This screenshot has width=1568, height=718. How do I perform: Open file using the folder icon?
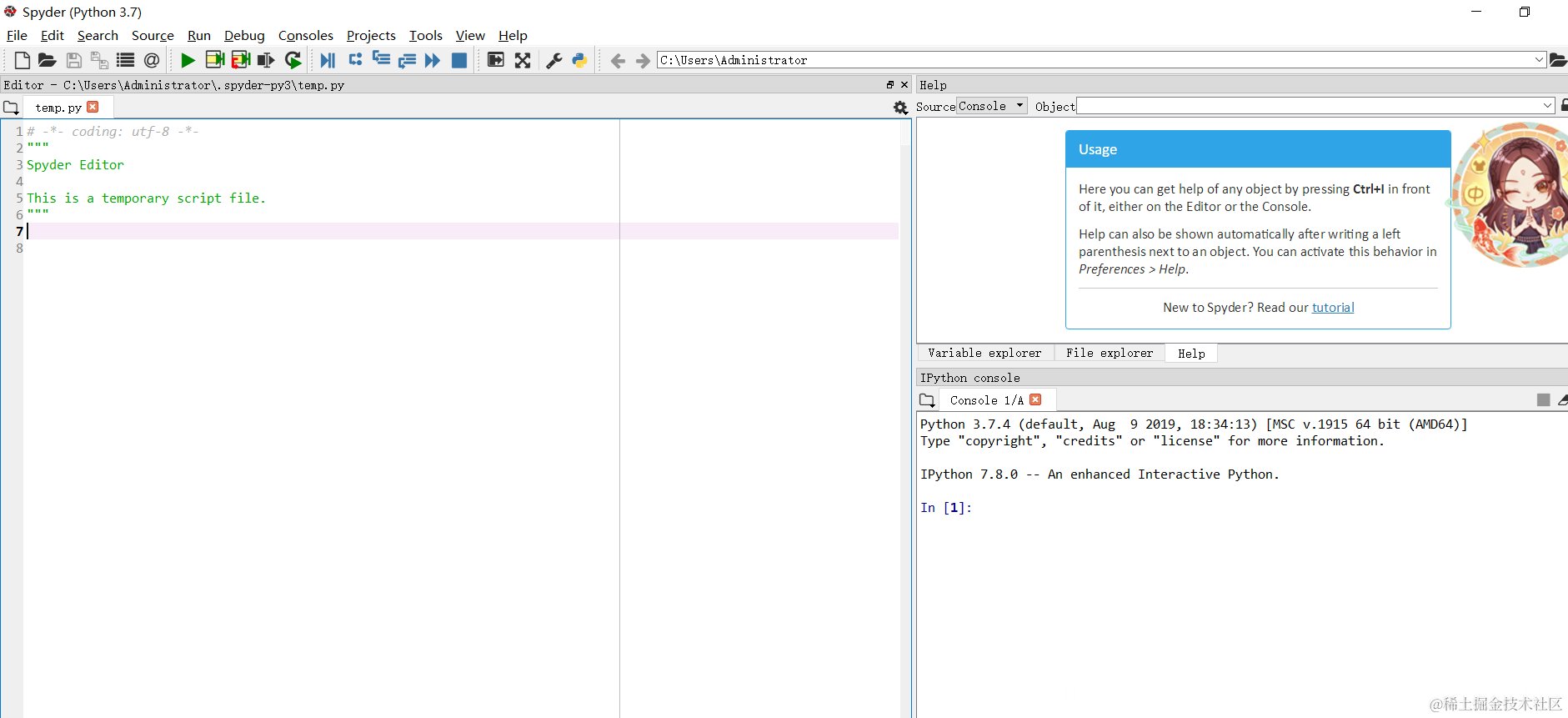coord(48,60)
